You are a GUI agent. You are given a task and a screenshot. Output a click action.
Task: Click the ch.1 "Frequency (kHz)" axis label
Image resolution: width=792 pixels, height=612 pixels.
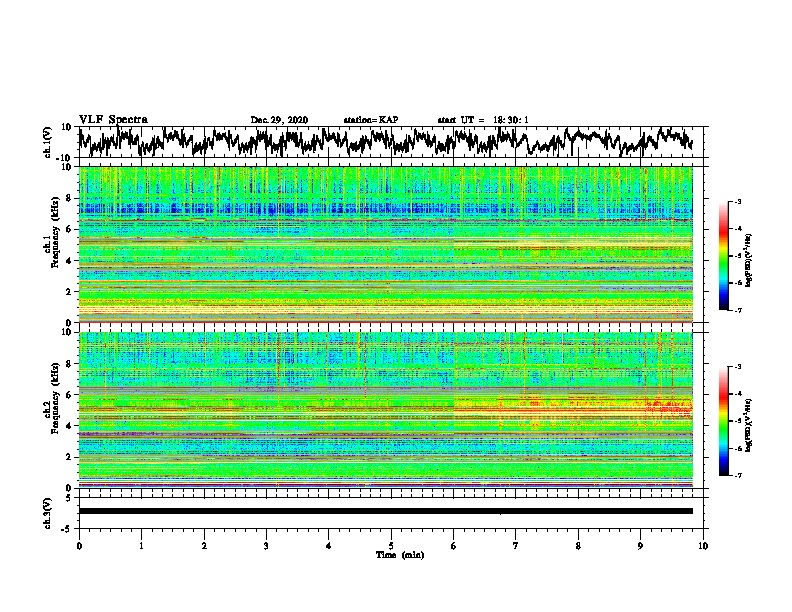pos(55,233)
